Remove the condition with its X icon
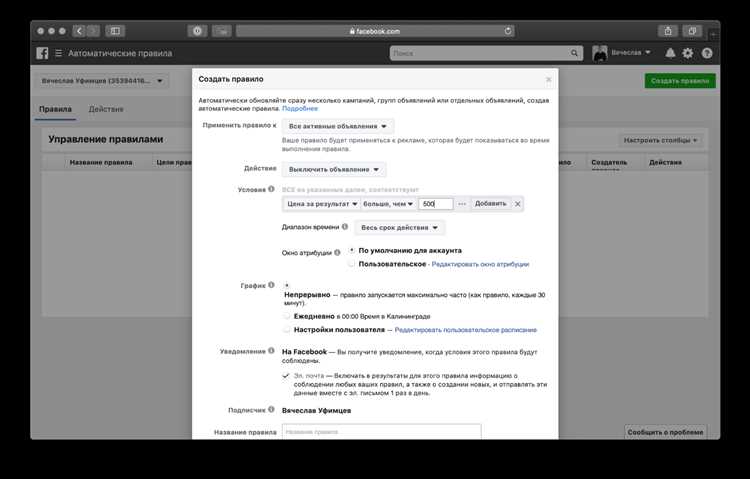 pyautogui.click(x=518, y=204)
